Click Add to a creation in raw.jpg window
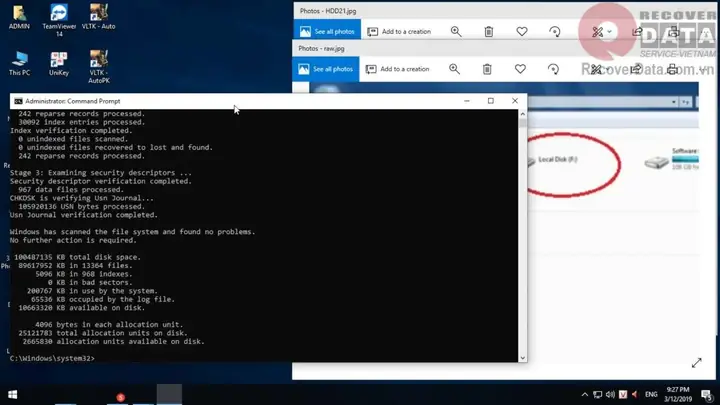 [x=398, y=69]
